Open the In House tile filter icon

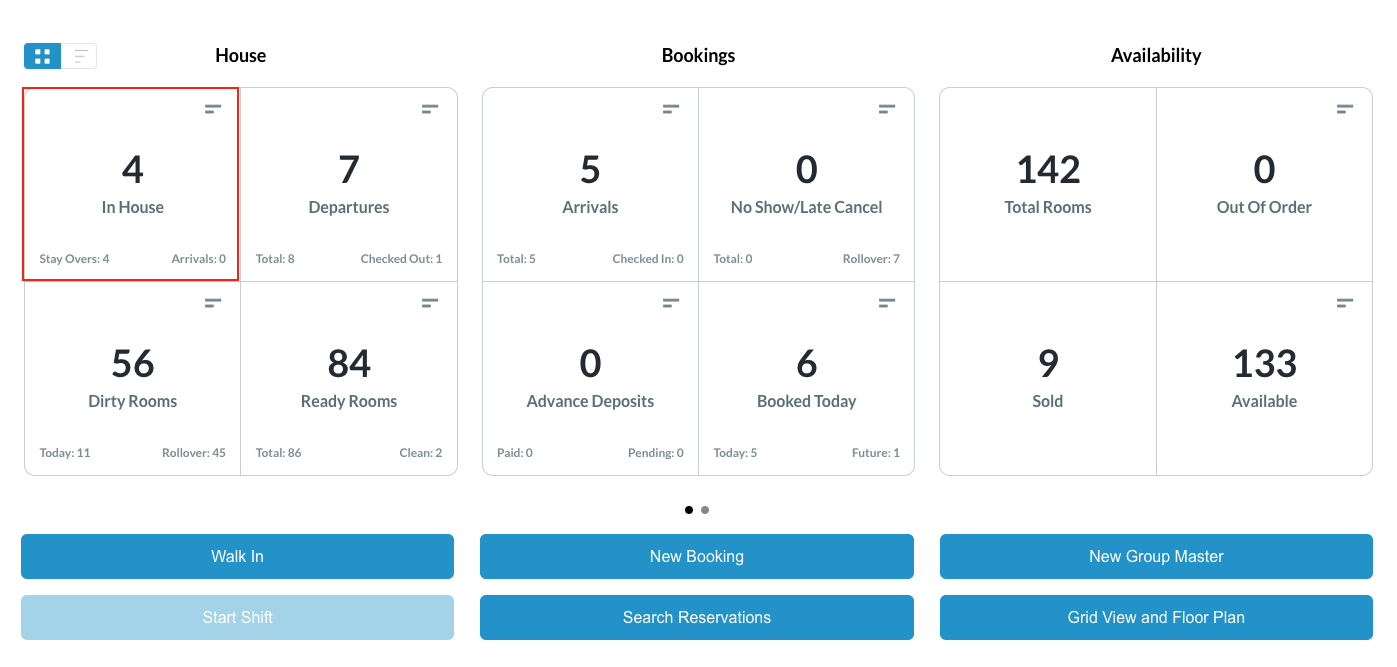point(213,109)
